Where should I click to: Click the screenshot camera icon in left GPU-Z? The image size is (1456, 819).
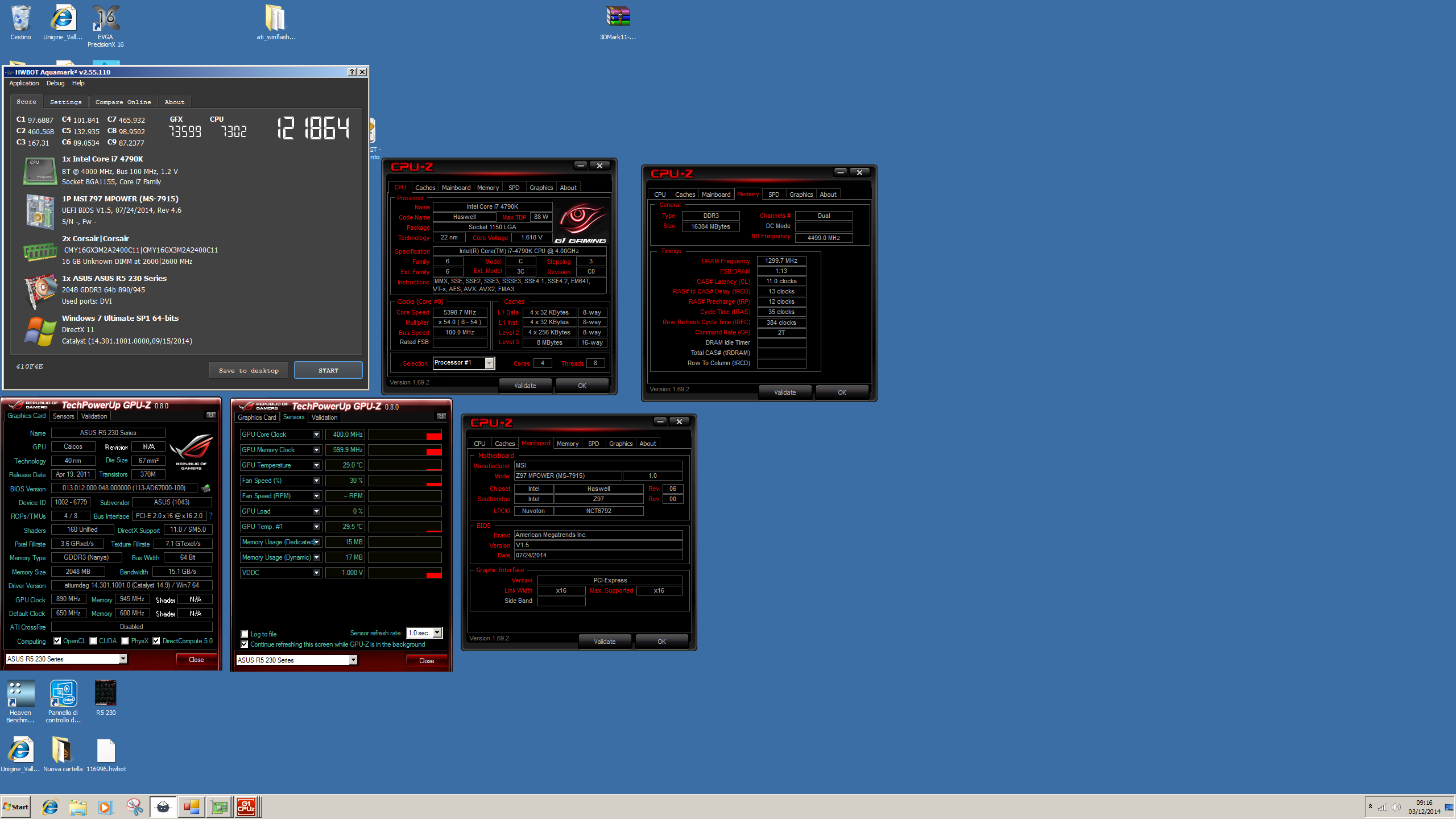(210, 415)
